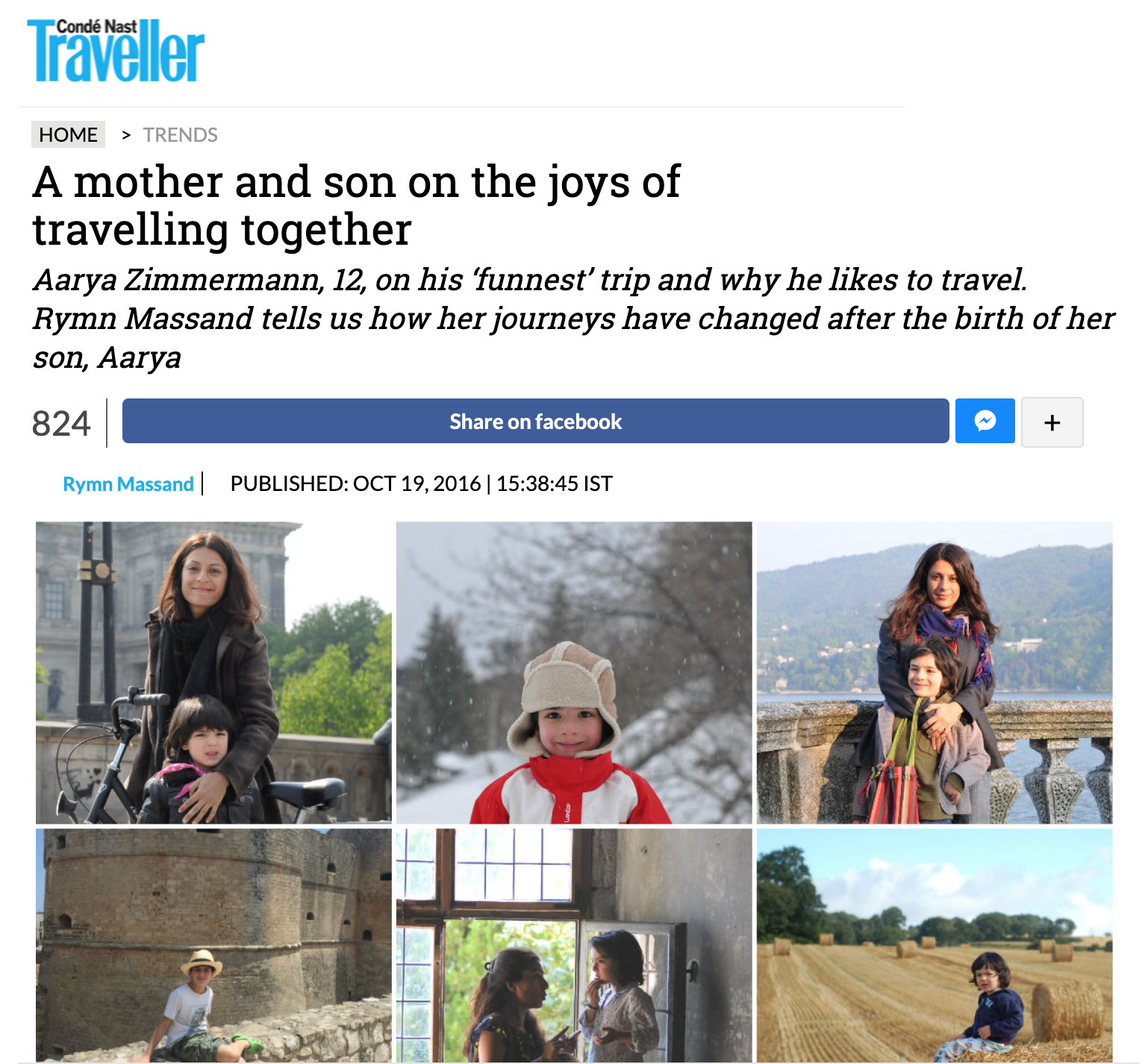Open author Rymn Massand's page
This screenshot has height=1064, width=1148.
128,484
